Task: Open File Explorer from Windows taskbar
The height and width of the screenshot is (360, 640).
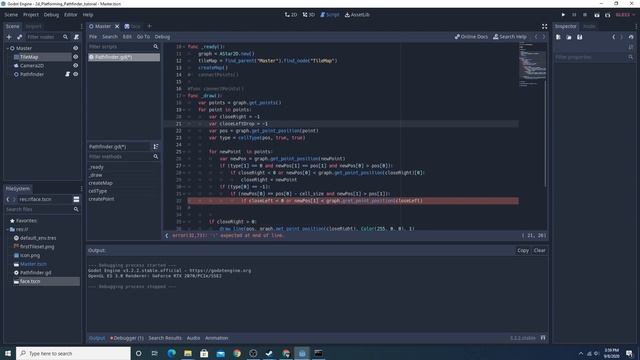Action: coord(188,353)
